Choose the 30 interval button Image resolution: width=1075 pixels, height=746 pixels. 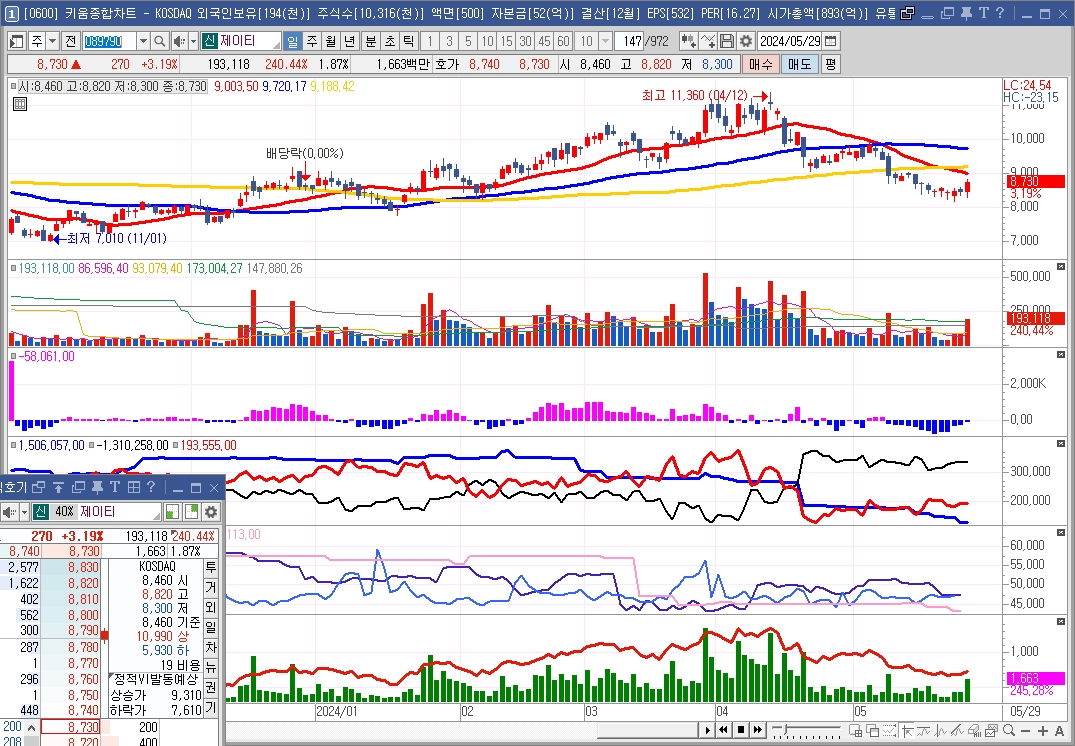pyautogui.click(x=525, y=41)
